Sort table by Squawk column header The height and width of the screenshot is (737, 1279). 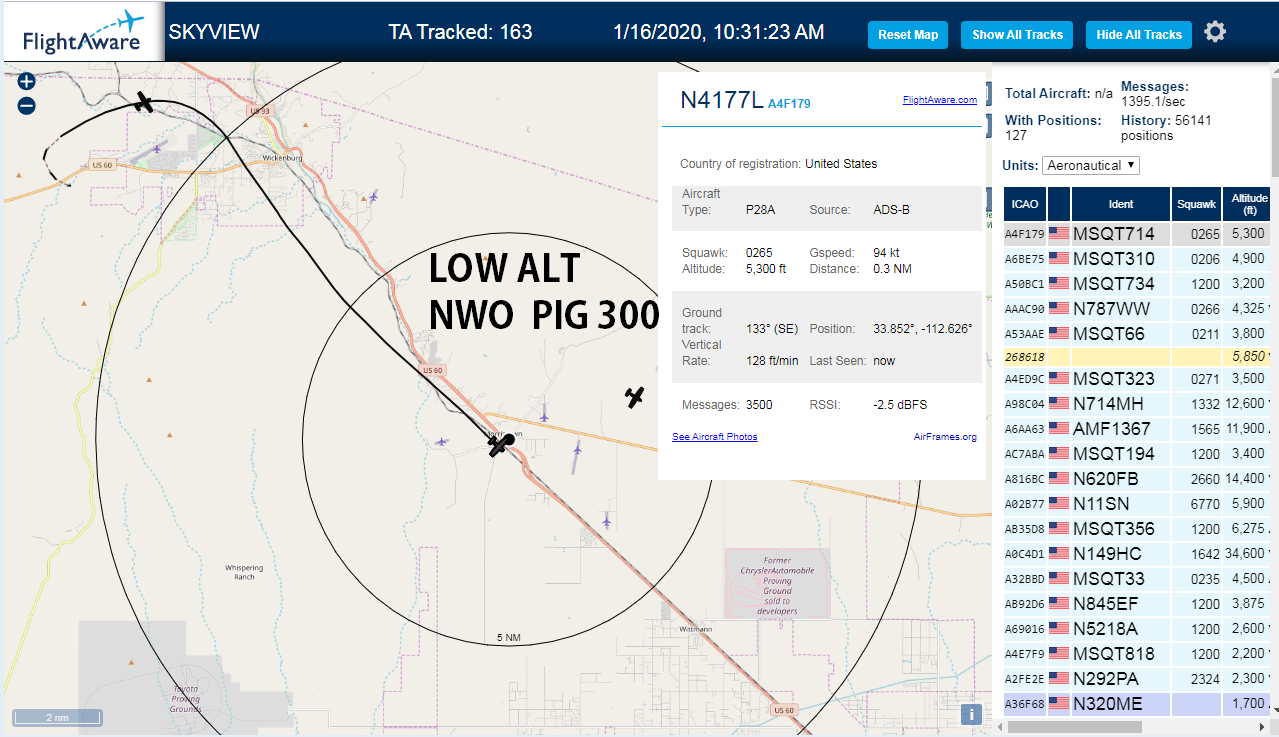[1196, 204]
